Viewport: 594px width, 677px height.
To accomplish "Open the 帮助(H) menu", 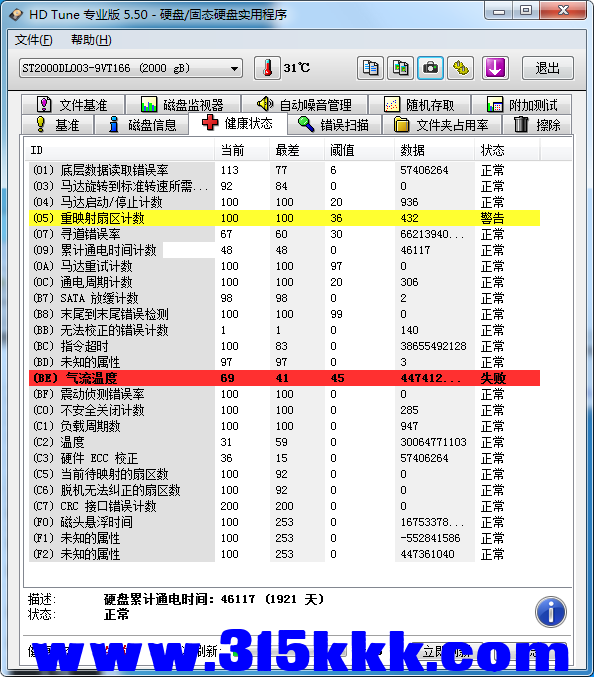I will coord(91,40).
